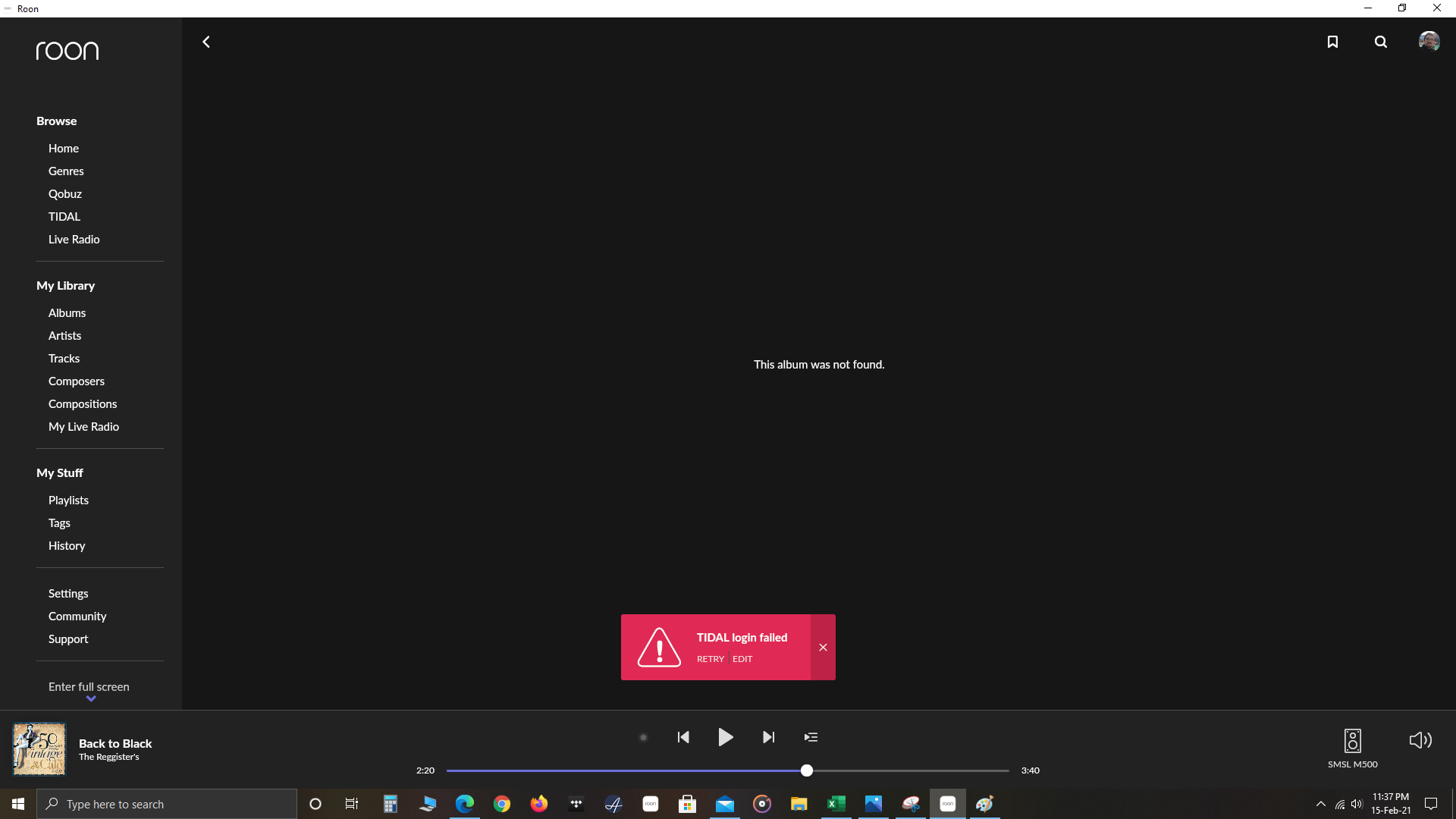Image resolution: width=1456 pixels, height=819 pixels.
Task: Browse the Tracks library
Action: [x=64, y=359]
